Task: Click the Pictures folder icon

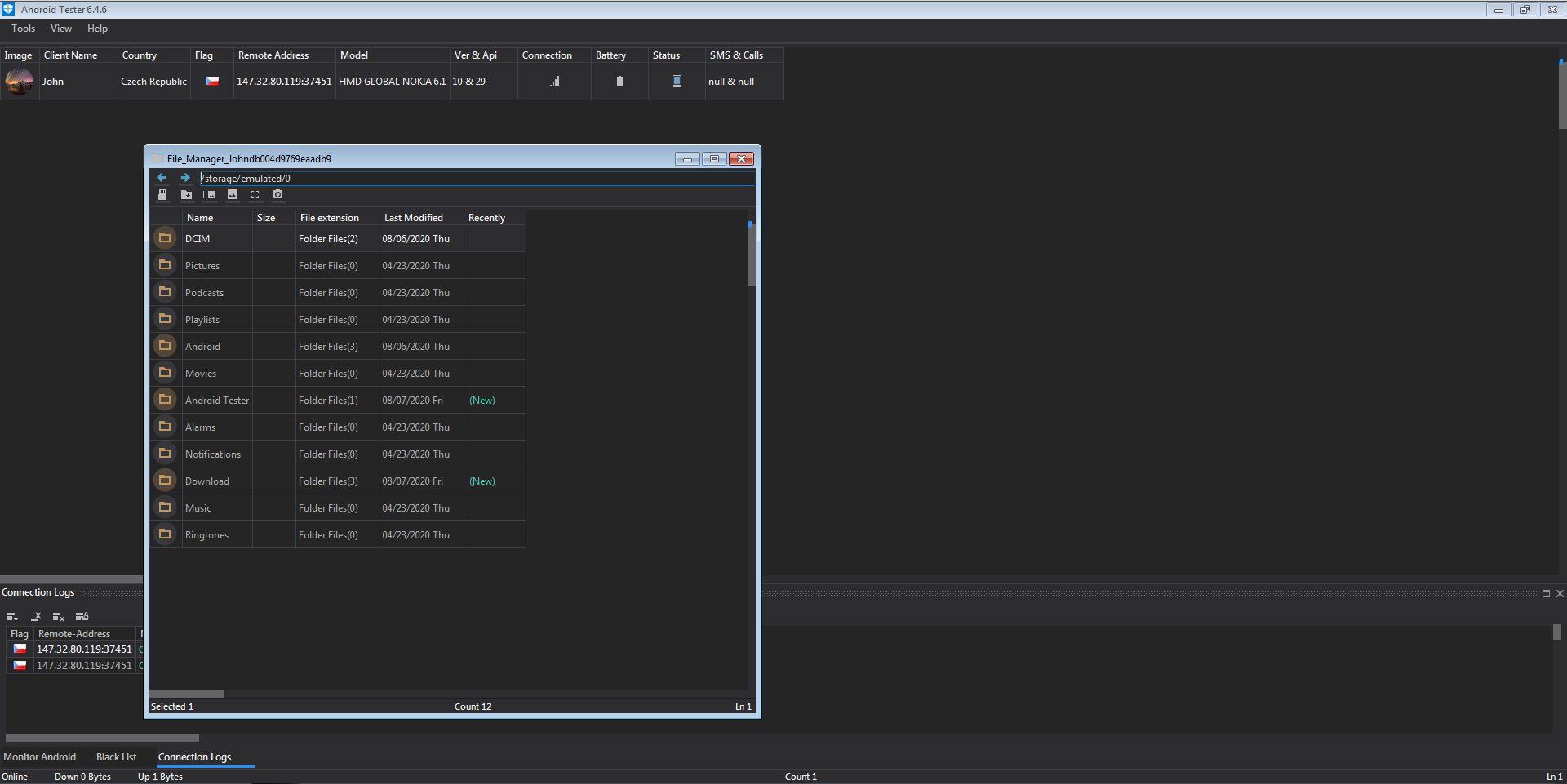Action: pos(165,265)
